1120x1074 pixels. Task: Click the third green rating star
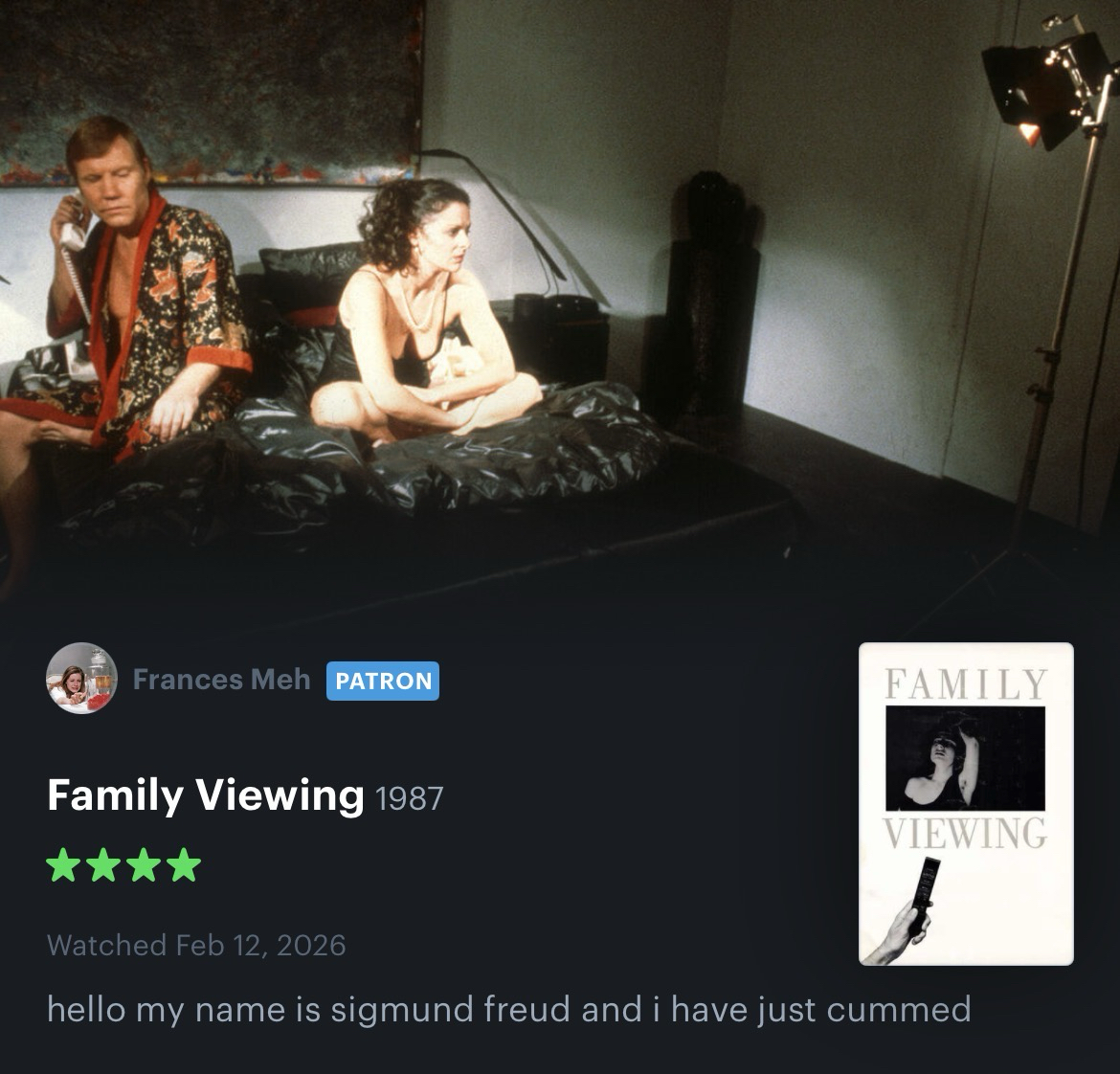coord(145,864)
